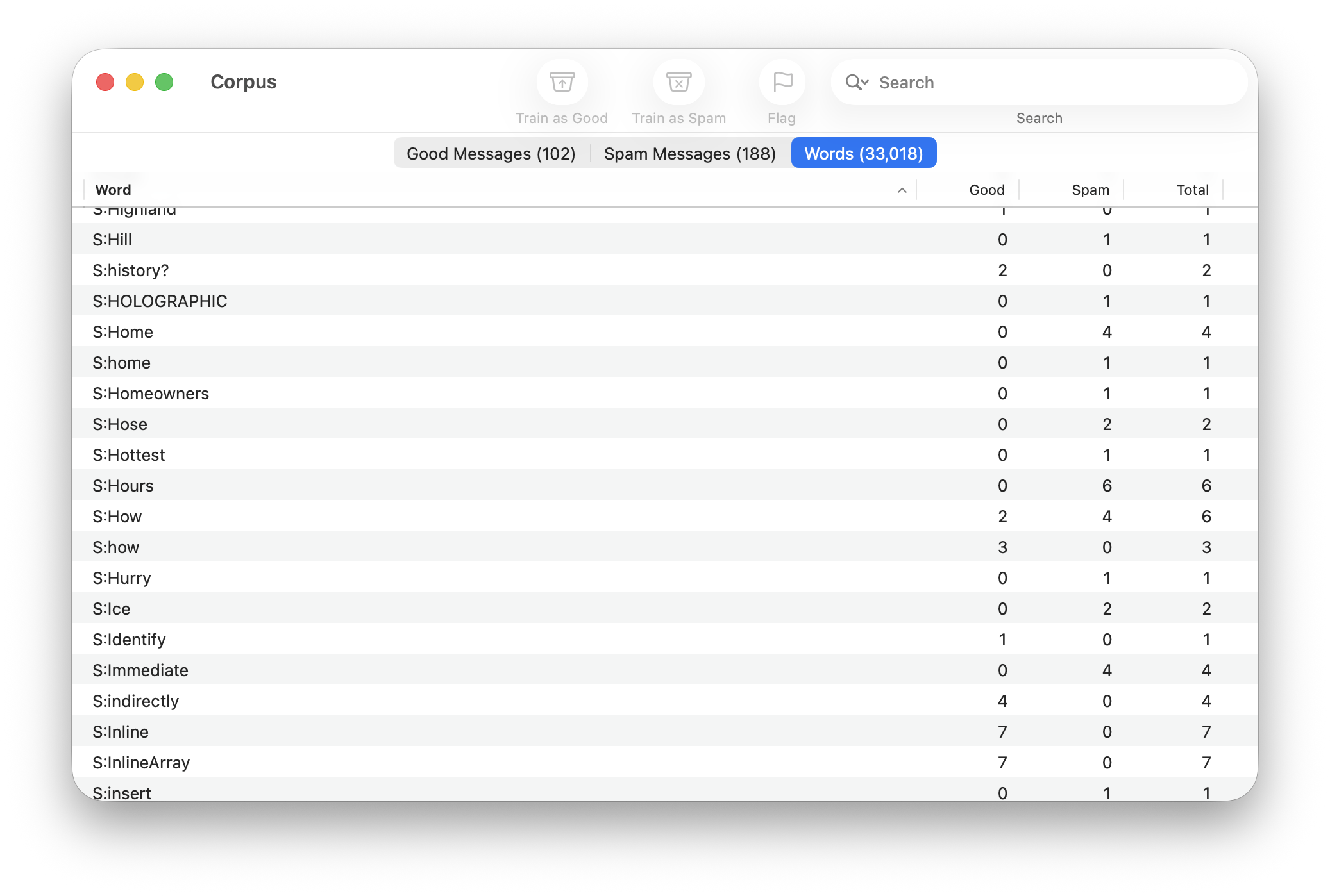Select the S:Homeowners row

tap(151, 394)
